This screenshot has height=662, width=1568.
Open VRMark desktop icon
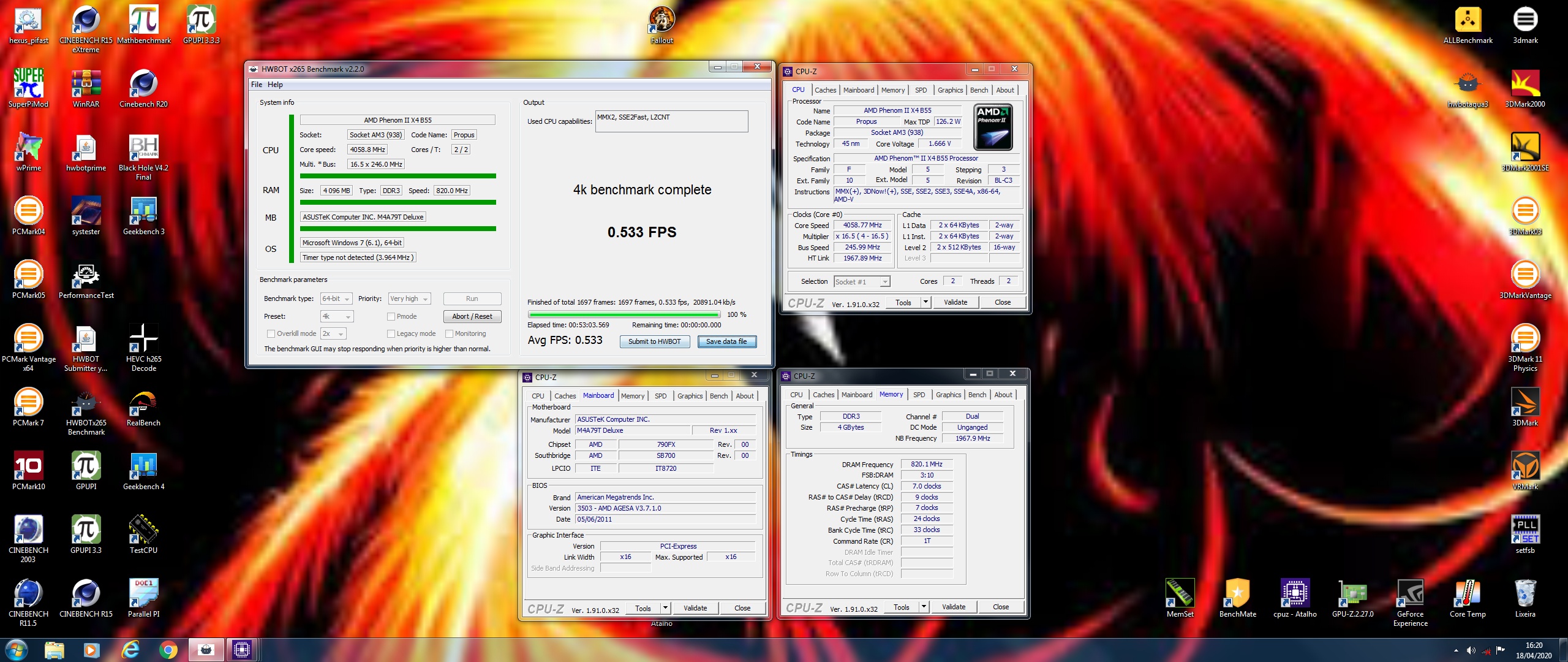pos(1525,470)
